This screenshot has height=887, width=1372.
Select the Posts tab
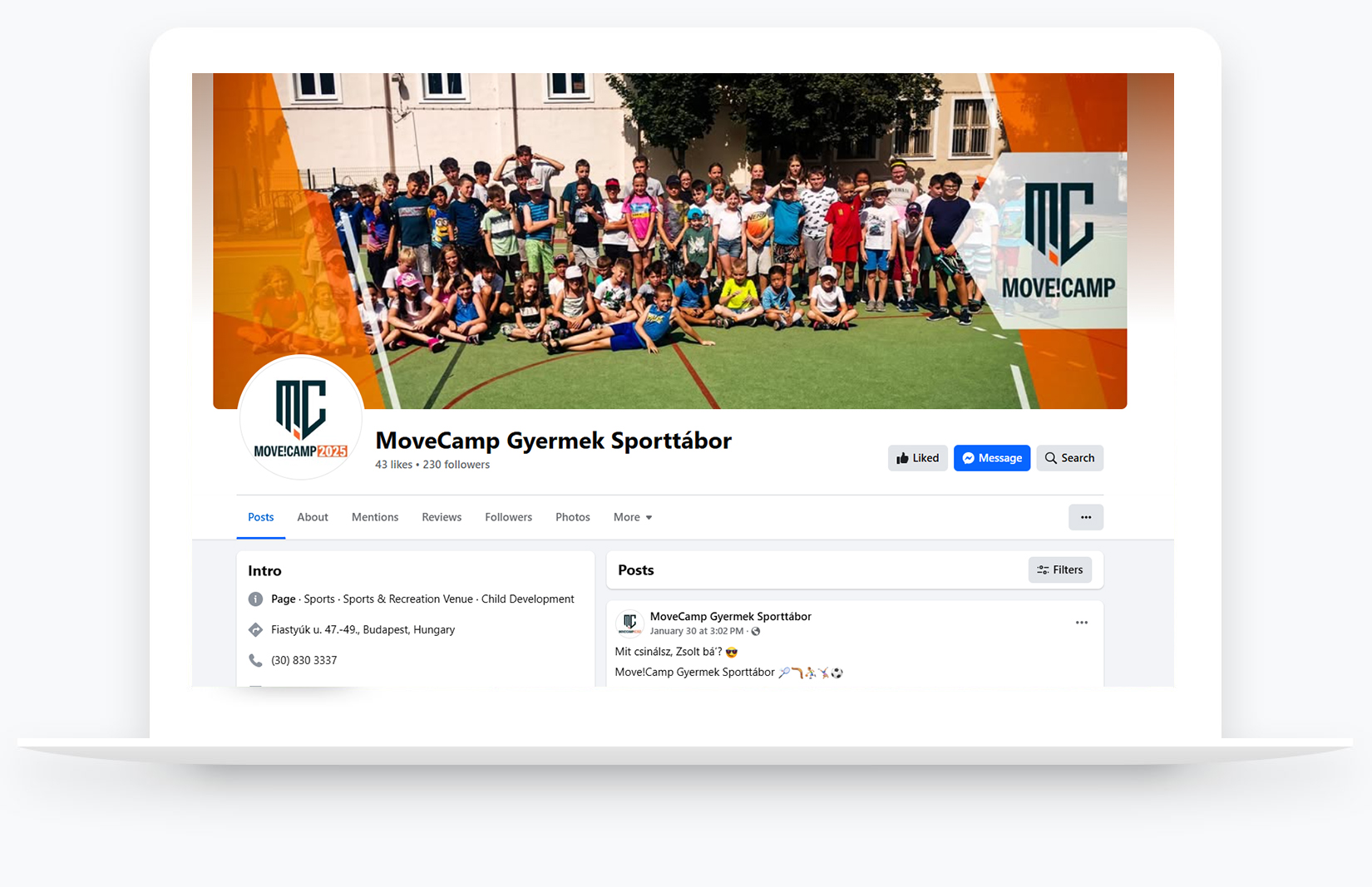tap(261, 517)
